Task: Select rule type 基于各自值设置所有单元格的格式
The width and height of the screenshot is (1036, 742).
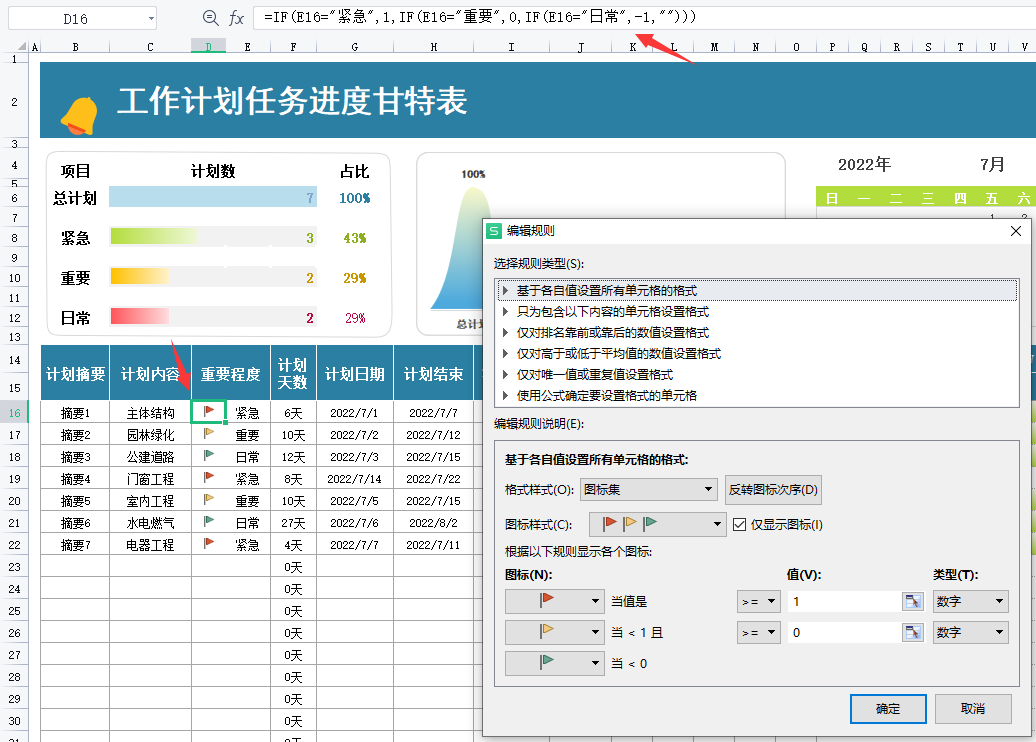Action: click(x=757, y=290)
